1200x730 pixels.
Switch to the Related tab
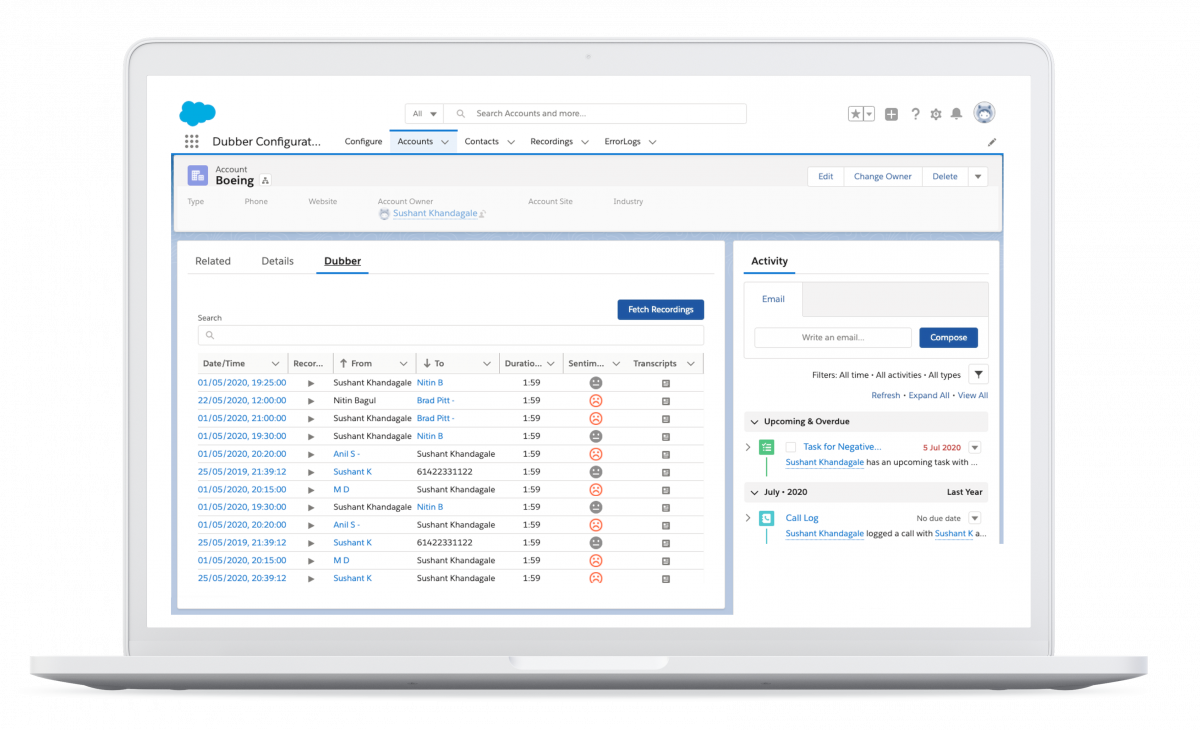pyautogui.click(x=213, y=261)
